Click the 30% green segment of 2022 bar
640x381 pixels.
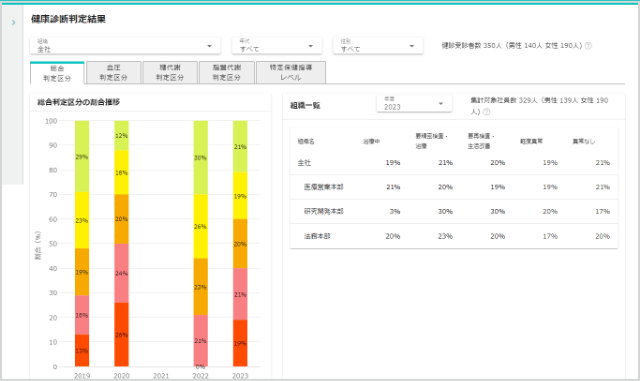point(200,158)
